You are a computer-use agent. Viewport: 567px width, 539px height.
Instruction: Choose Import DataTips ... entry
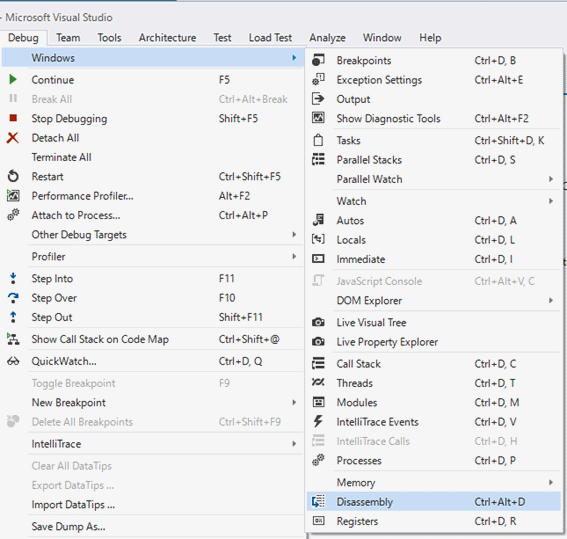tap(73, 504)
